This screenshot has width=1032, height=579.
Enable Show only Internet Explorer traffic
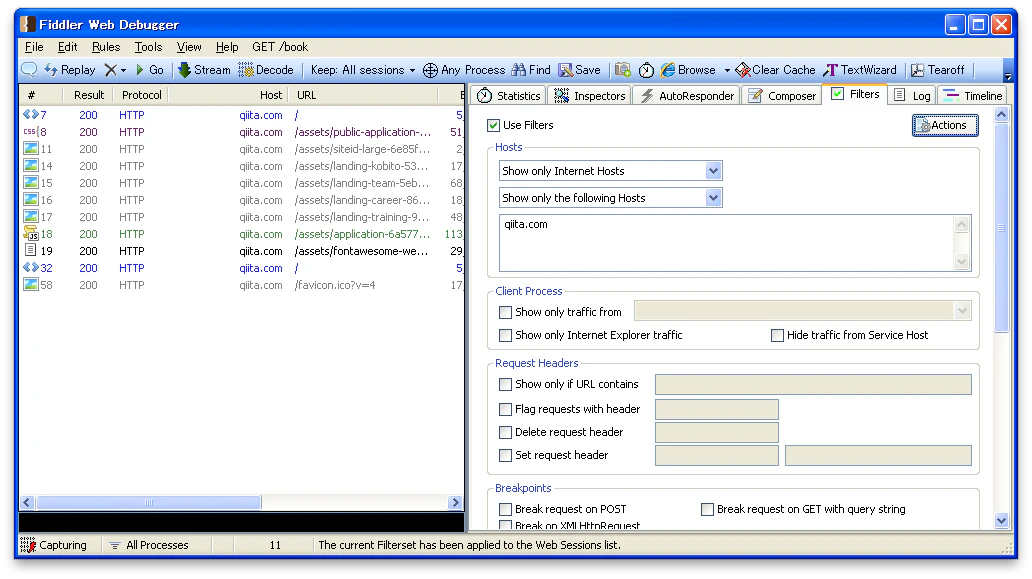505,335
